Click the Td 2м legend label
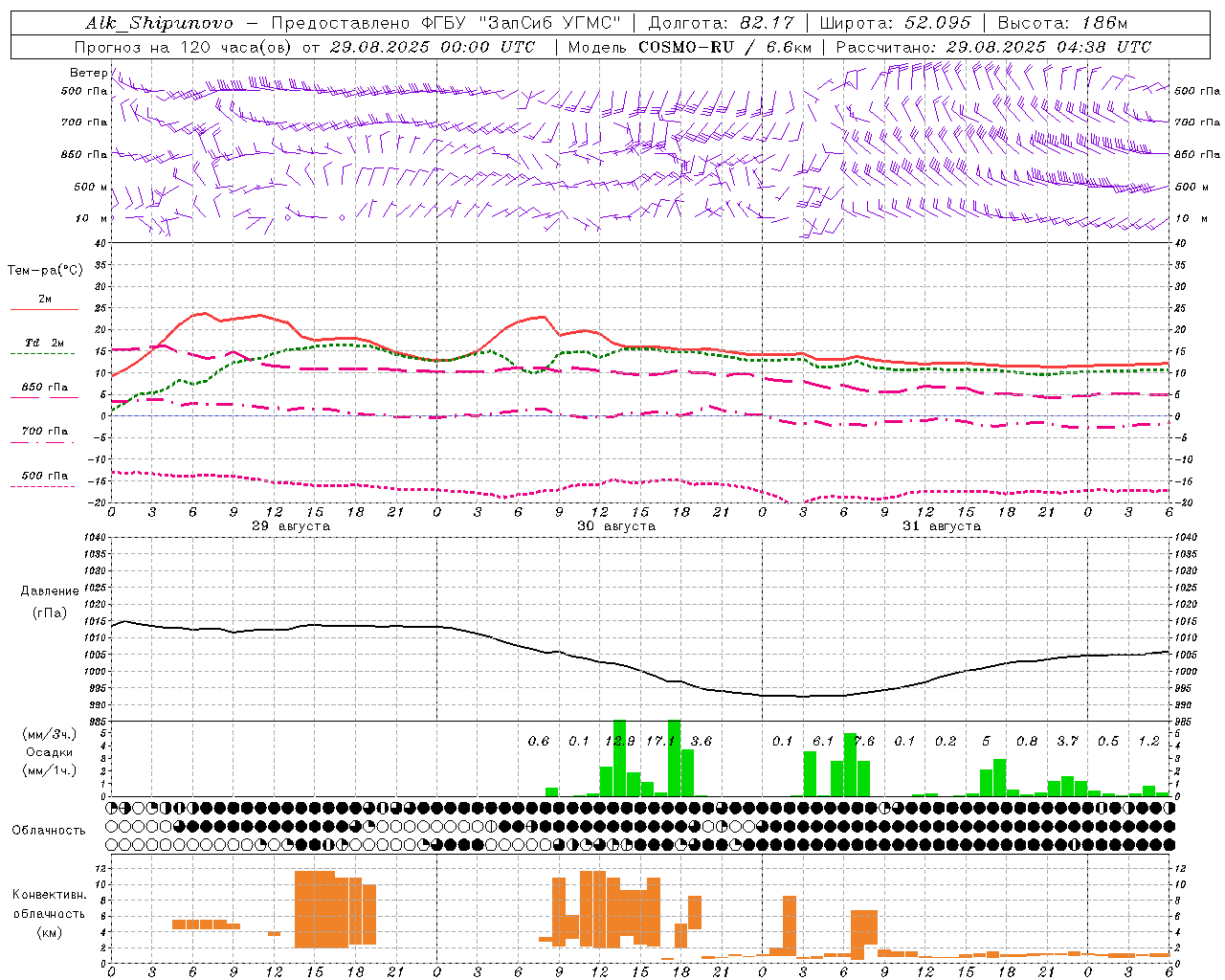 tap(45, 343)
